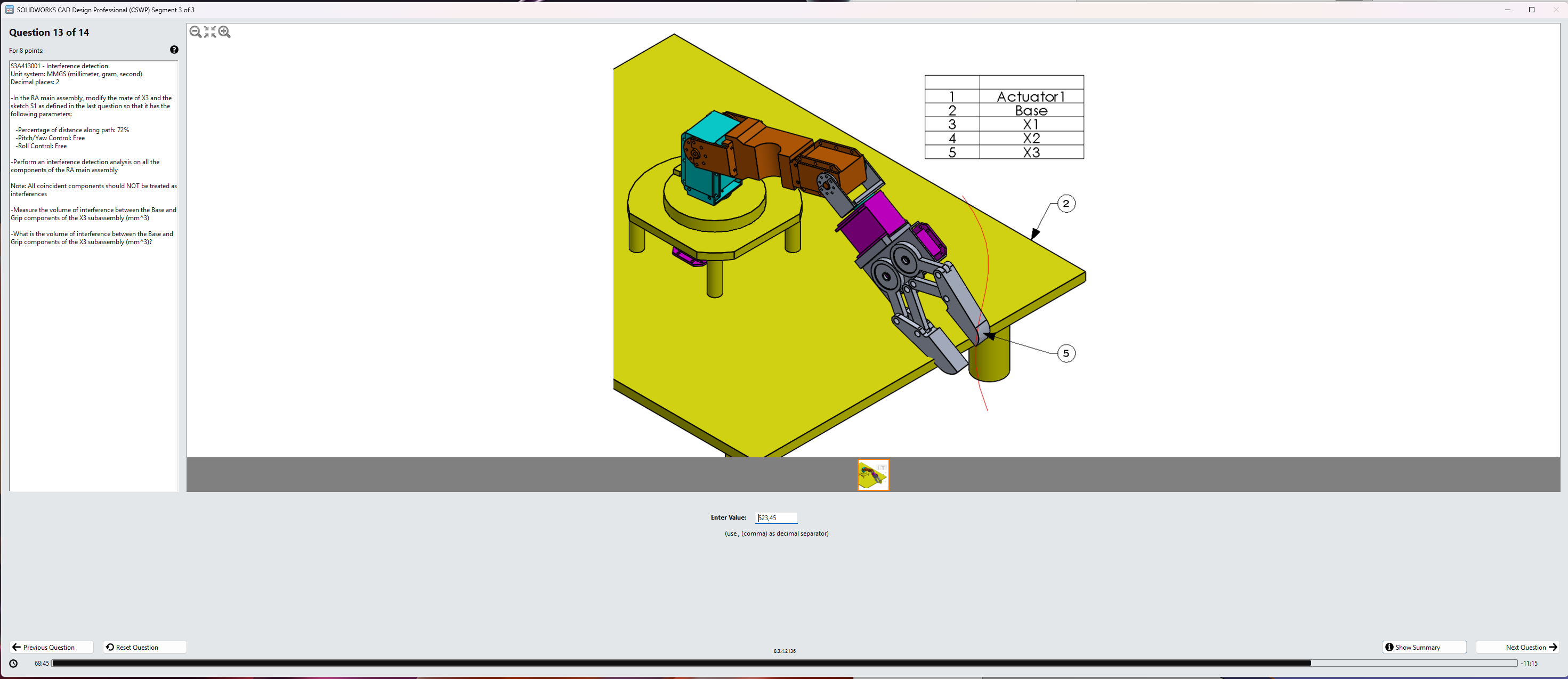Click the remaining time label -11:15
Image resolution: width=1568 pixels, height=679 pixels.
(1529, 663)
